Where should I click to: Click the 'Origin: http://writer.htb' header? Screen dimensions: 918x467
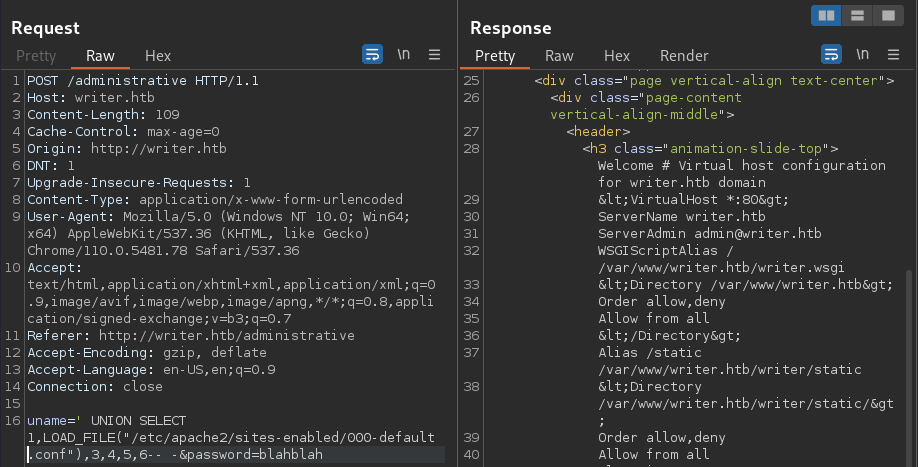pos(126,149)
